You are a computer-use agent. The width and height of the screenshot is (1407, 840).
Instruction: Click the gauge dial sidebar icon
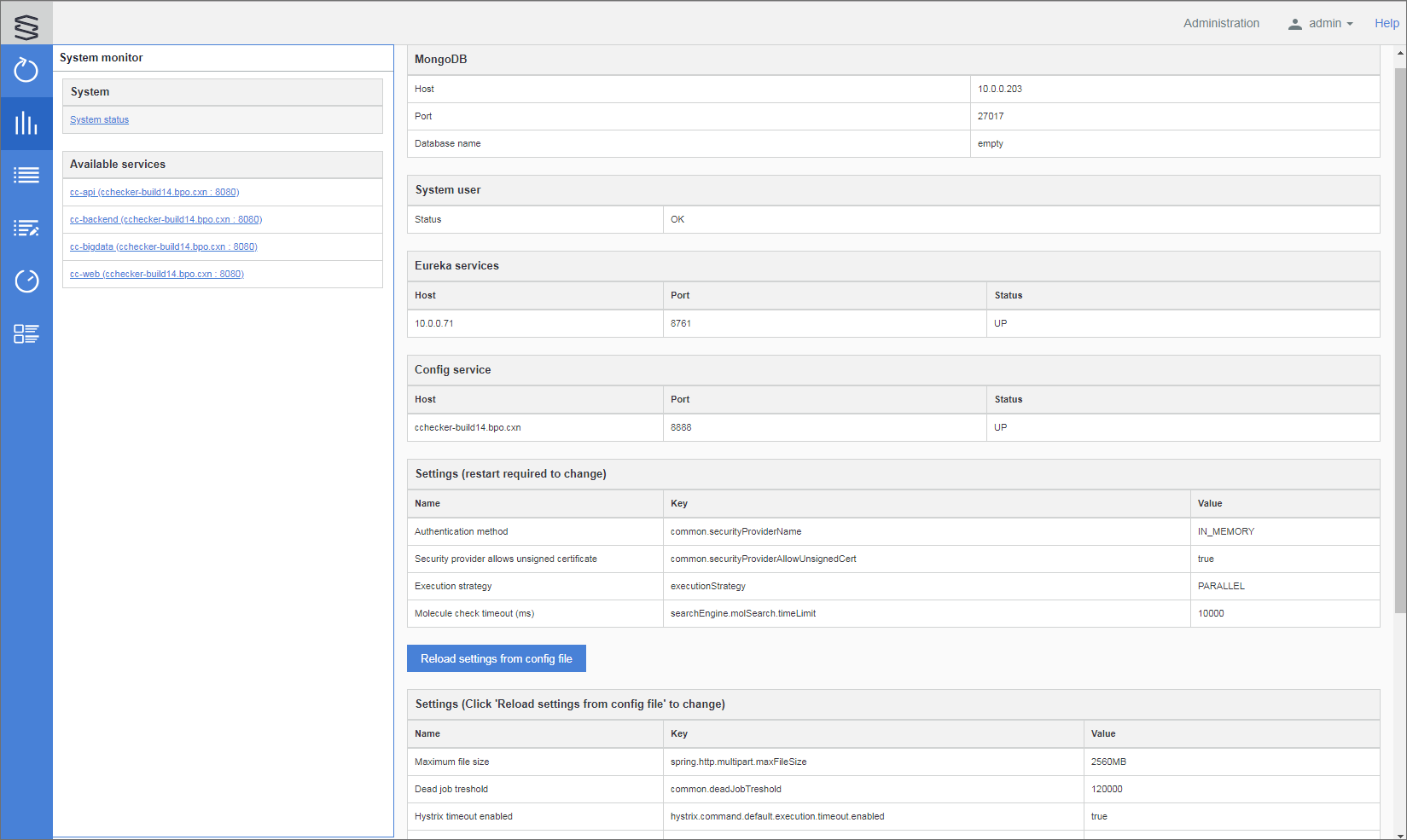click(x=26, y=281)
